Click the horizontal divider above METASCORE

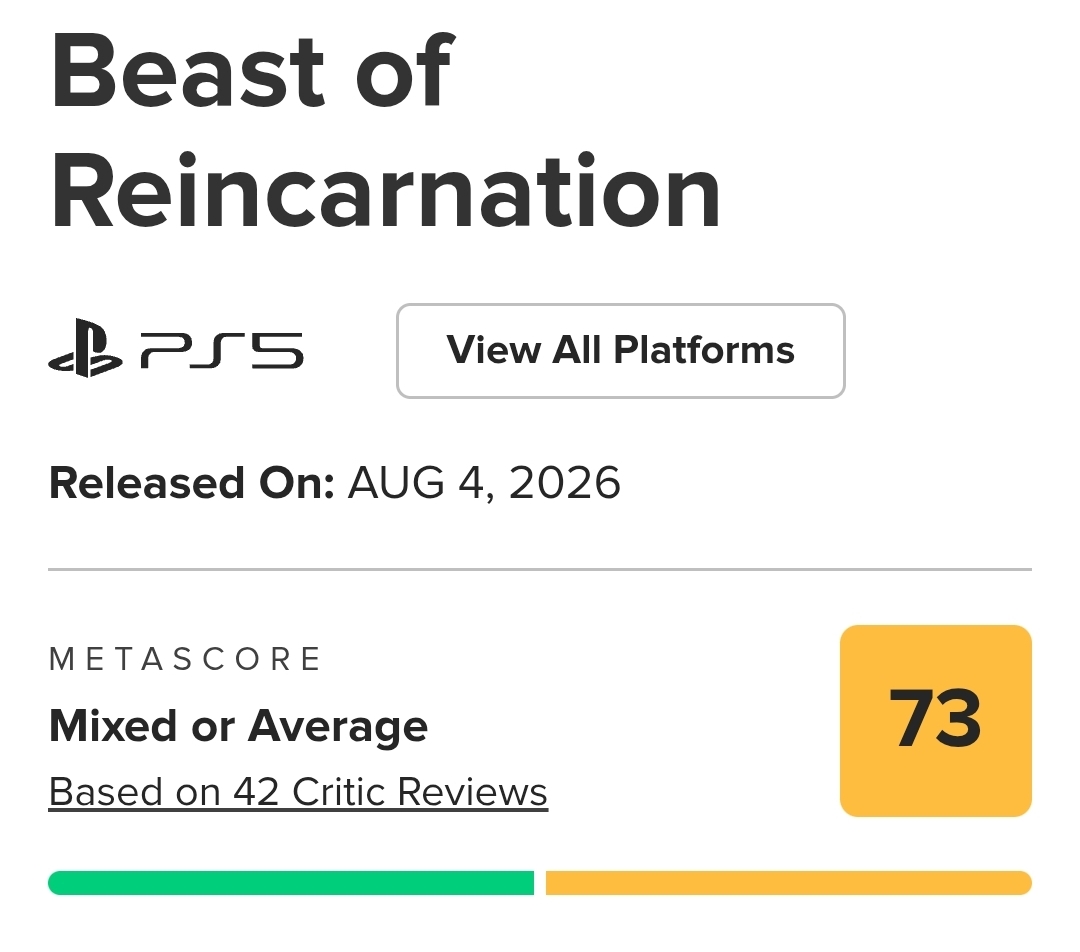point(540,570)
